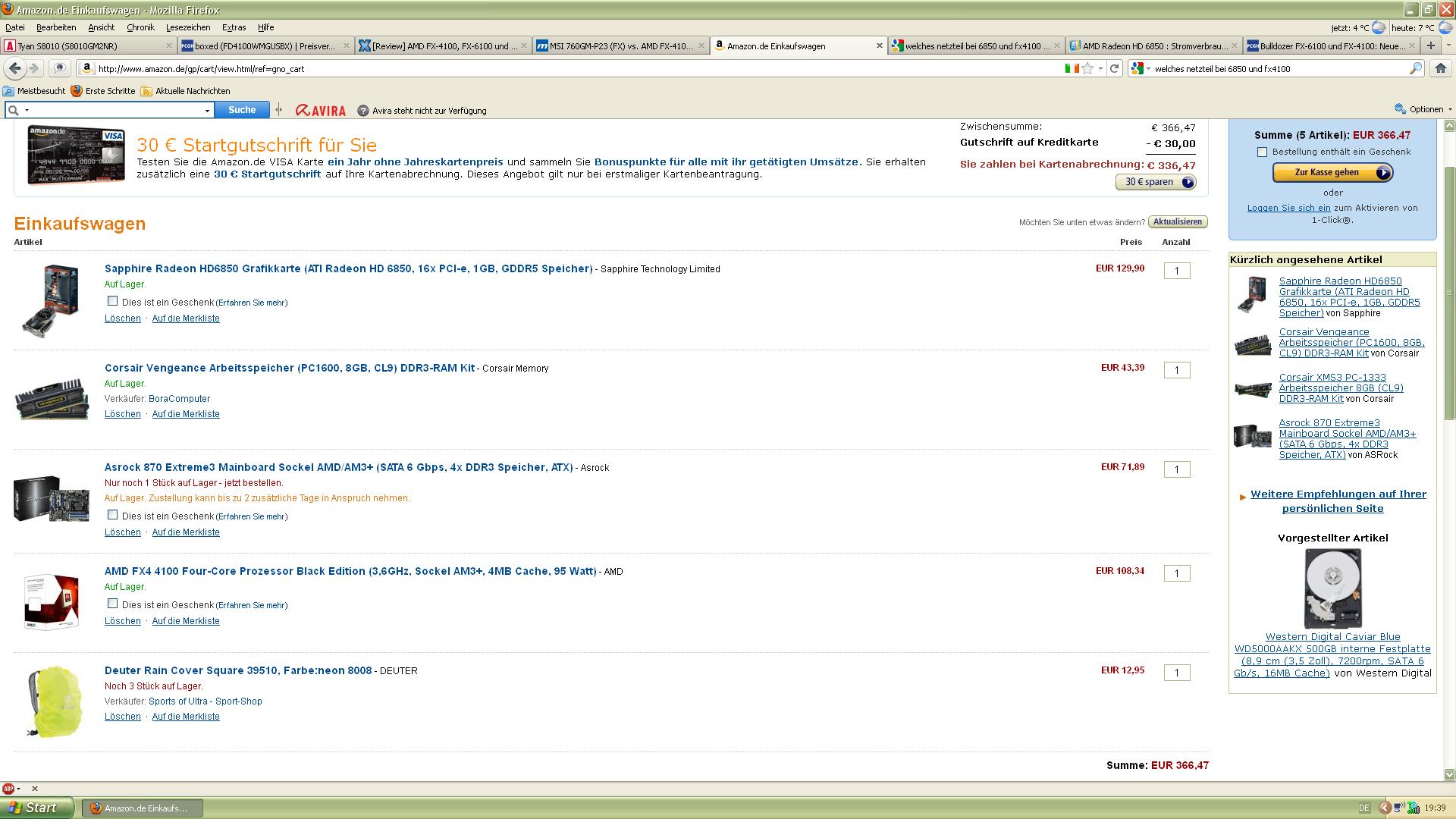Open a new tab with the plus icon
This screenshot has height=819, width=1456.
pyautogui.click(x=1430, y=45)
